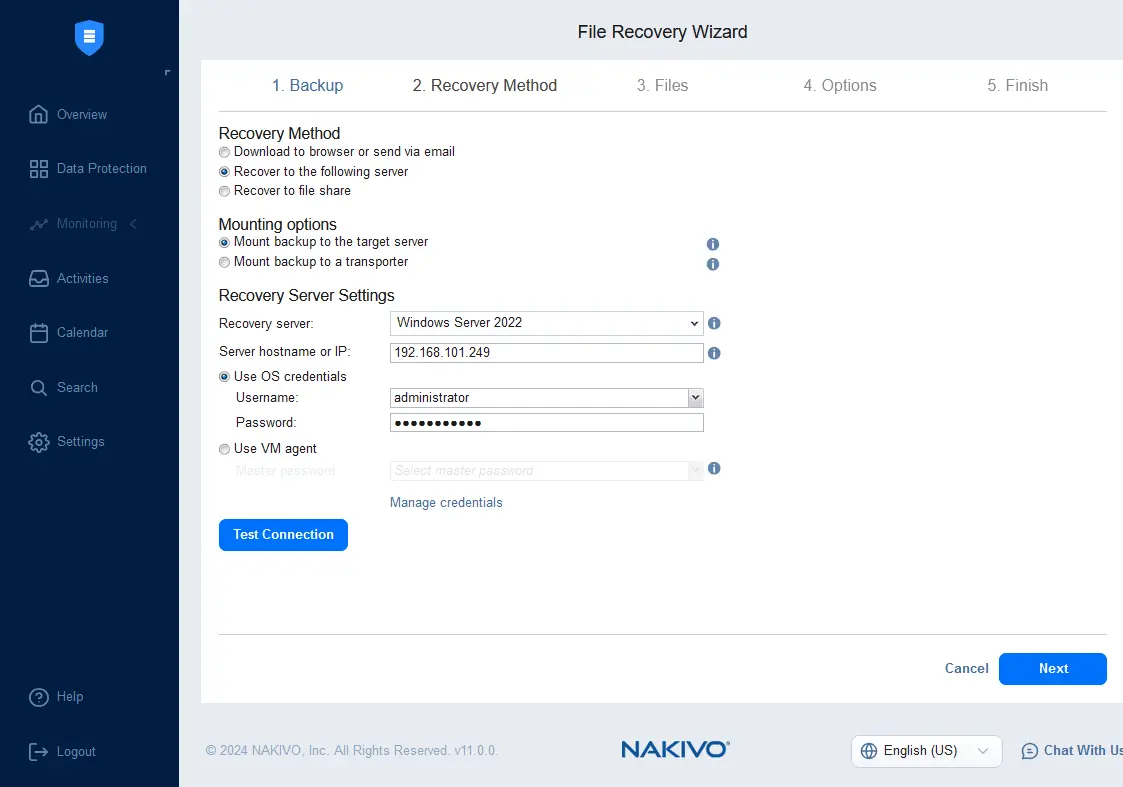Open the Username dropdown arrow

[695, 397]
